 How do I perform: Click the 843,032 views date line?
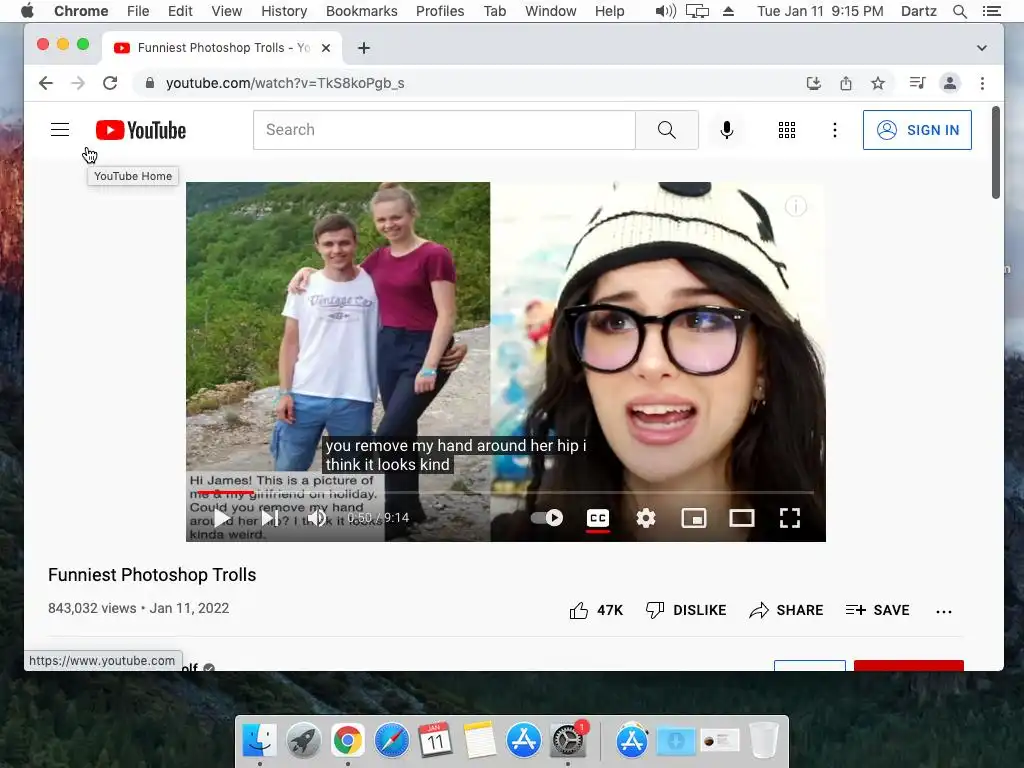coord(138,608)
